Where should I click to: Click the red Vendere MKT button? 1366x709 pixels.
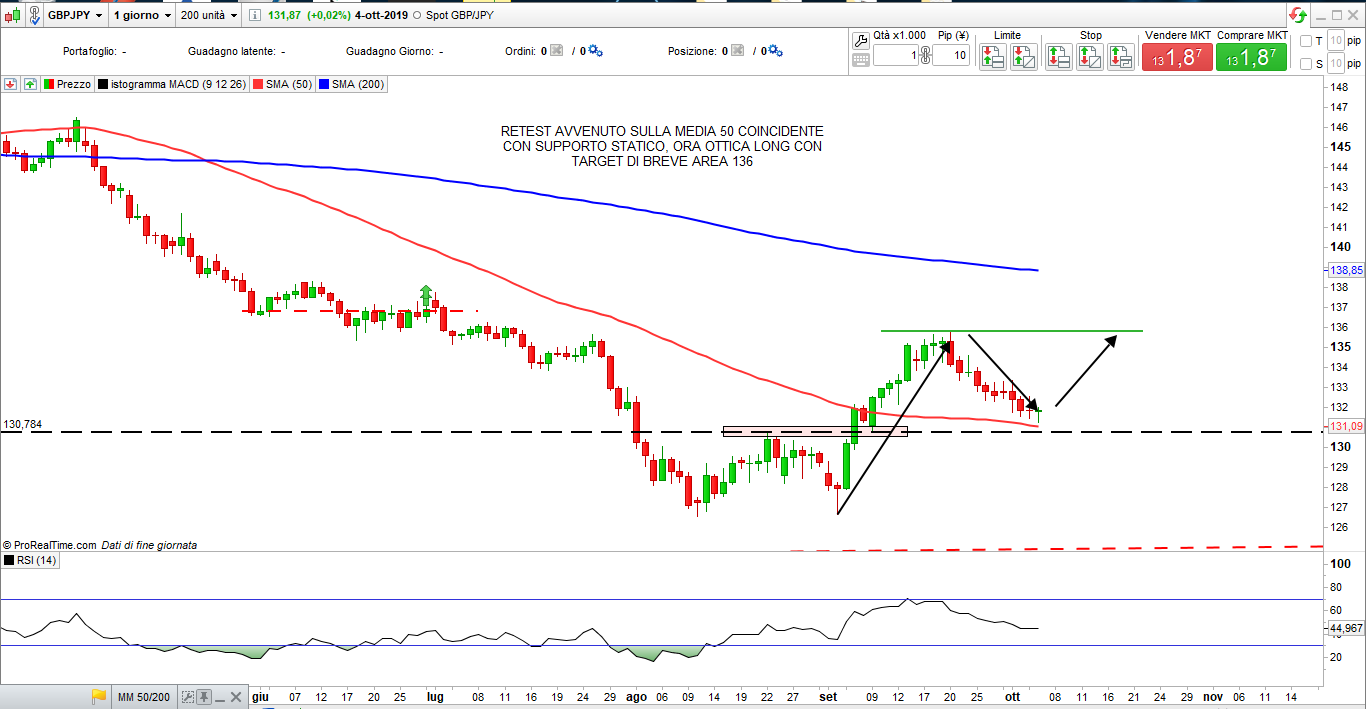pos(1176,58)
